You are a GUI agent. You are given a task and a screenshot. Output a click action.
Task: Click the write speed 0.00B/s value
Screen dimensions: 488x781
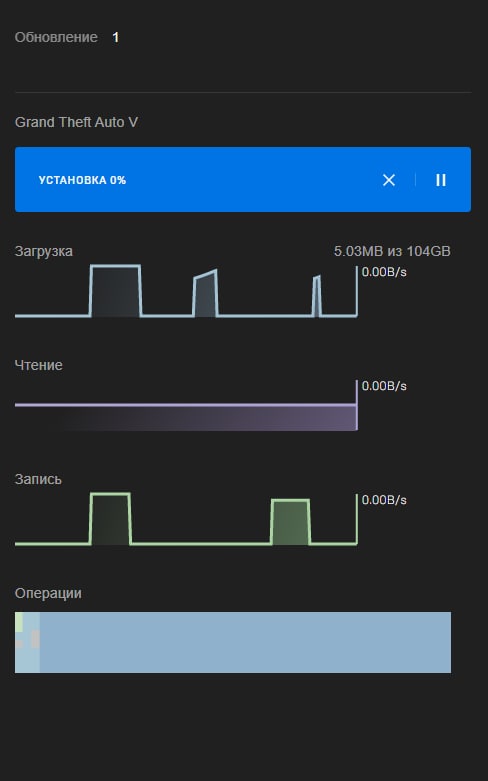pyautogui.click(x=384, y=500)
